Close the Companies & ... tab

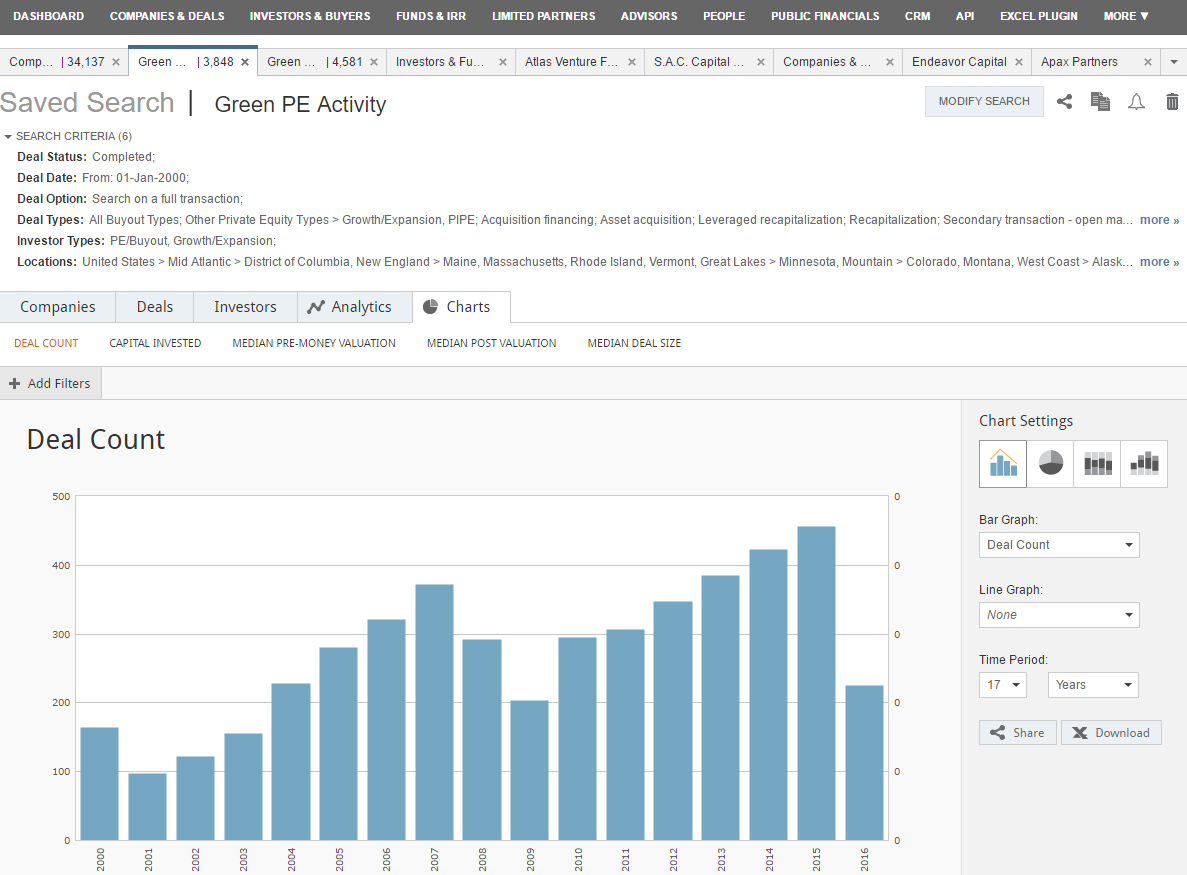click(889, 62)
